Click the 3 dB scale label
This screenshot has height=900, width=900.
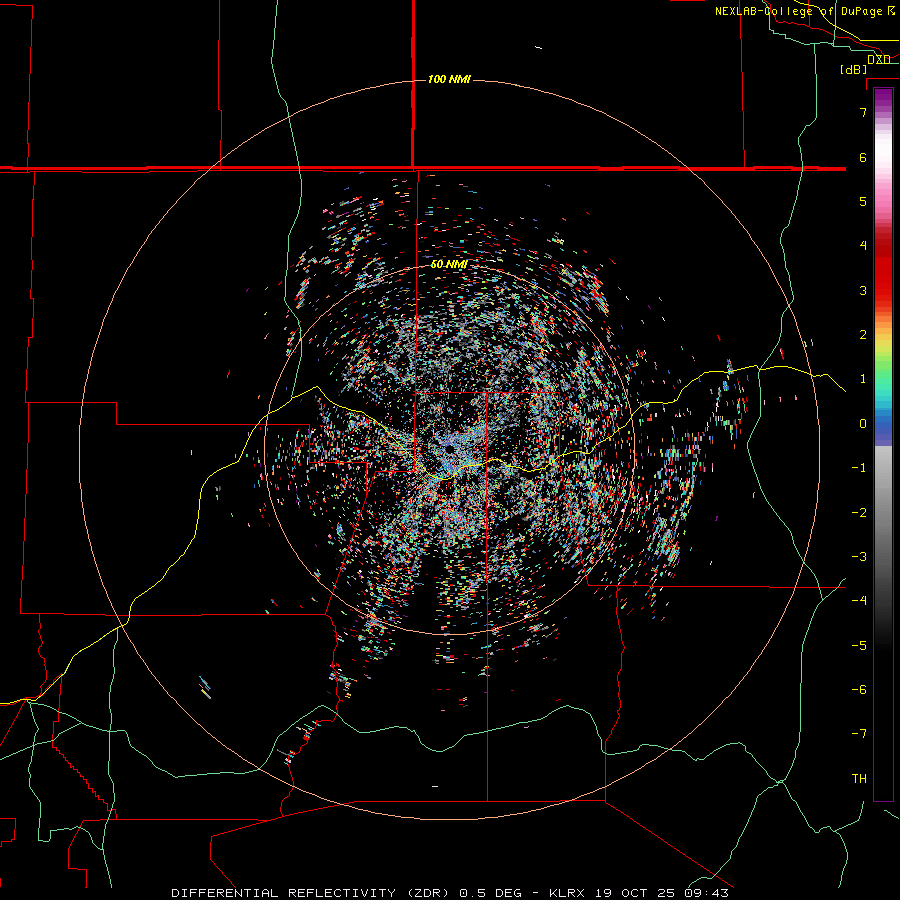(863, 290)
